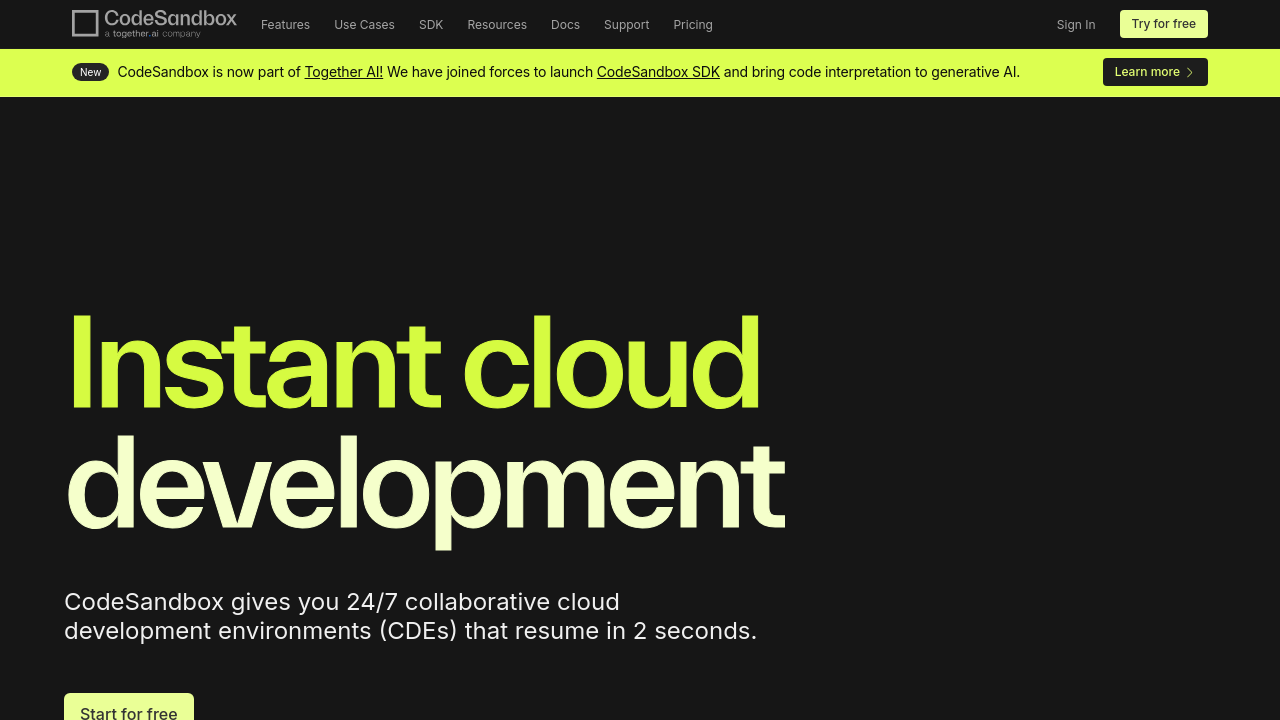Follow the CodeSandbox SDK banner link
This screenshot has height=720, width=1280.
click(658, 72)
